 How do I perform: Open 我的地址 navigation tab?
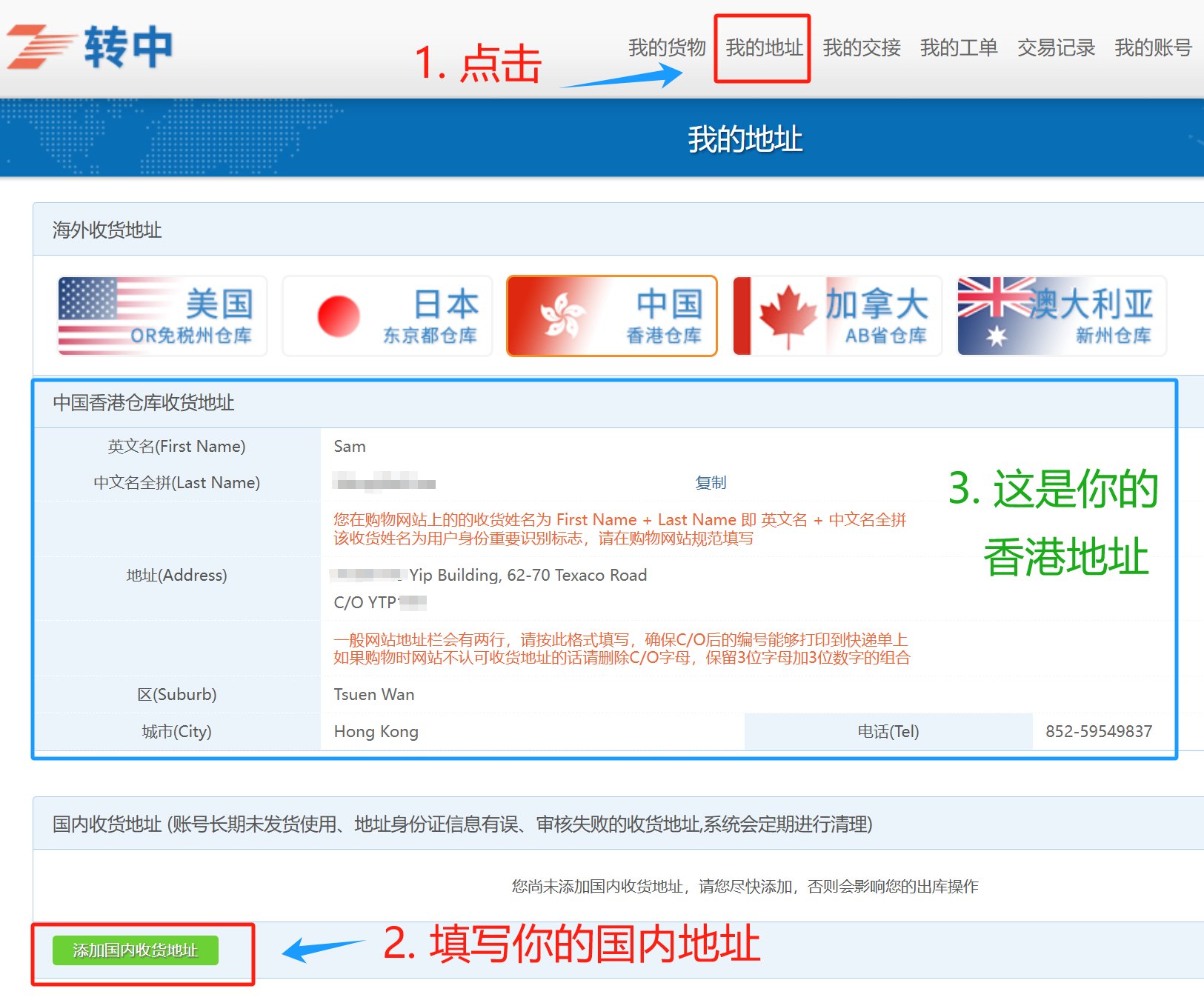(764, 48)
